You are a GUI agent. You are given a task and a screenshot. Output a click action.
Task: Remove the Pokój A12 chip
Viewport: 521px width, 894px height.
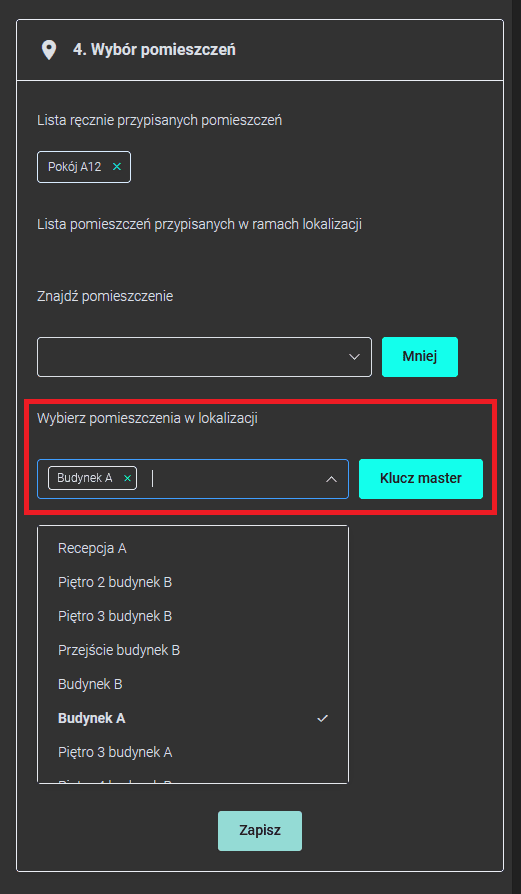click(x=117, y=166)
